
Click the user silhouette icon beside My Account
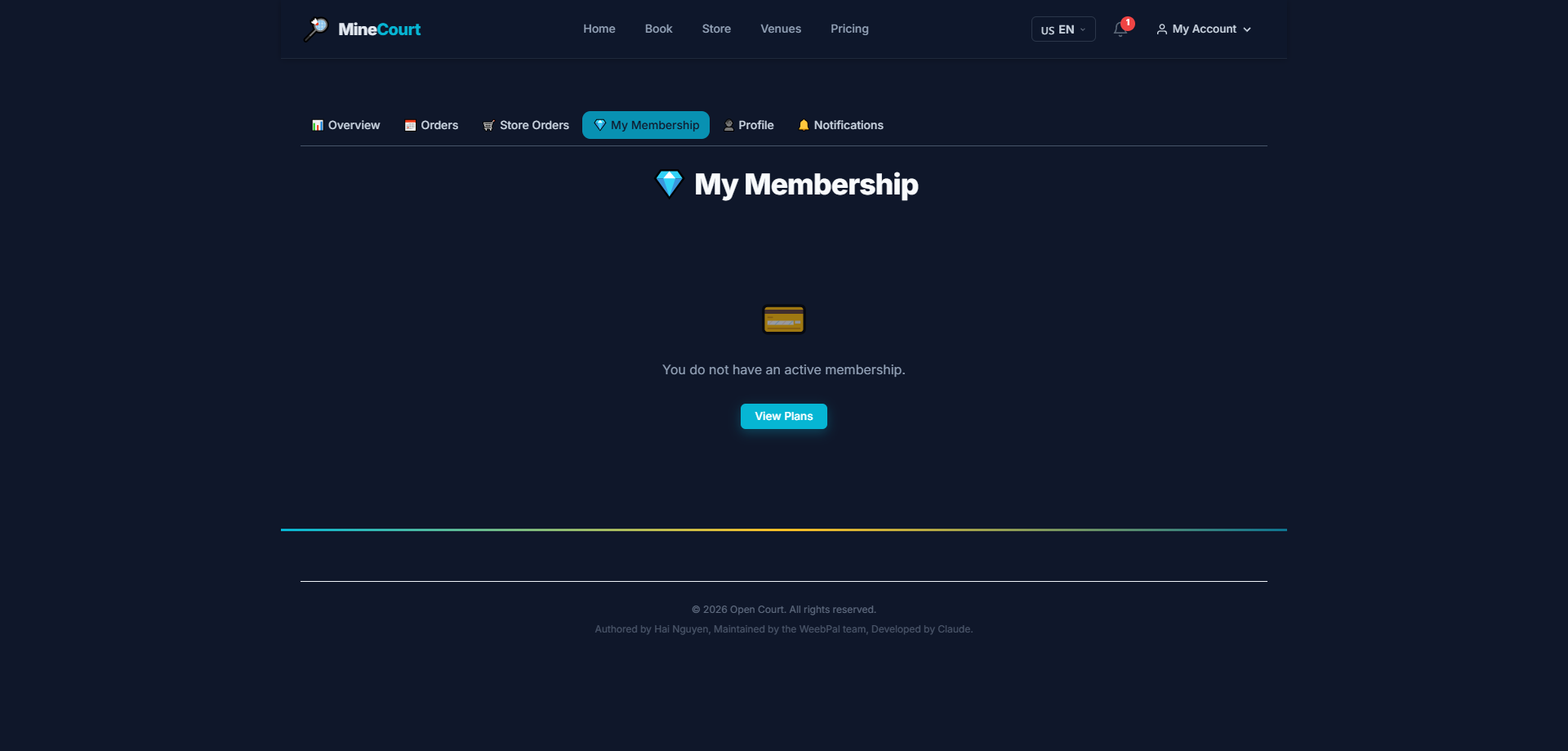tap(1161, 29)
